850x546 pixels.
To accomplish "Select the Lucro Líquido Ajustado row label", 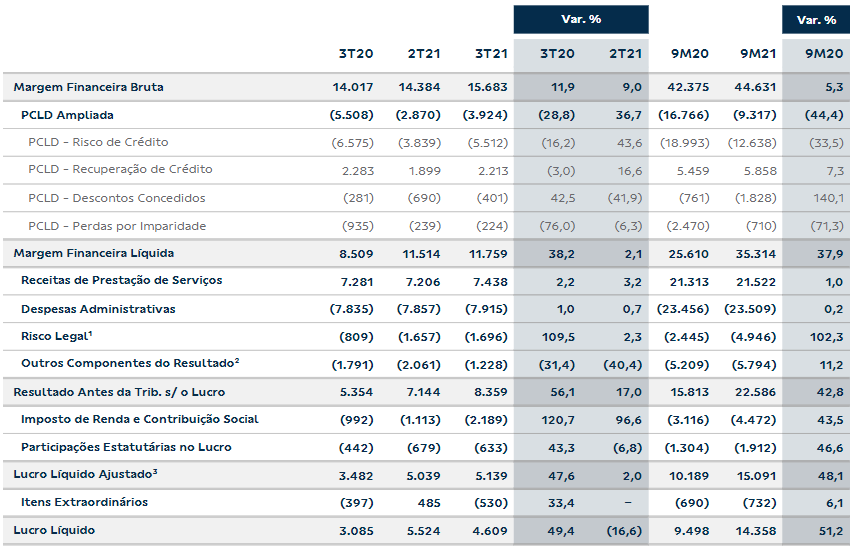I will 86,474.
